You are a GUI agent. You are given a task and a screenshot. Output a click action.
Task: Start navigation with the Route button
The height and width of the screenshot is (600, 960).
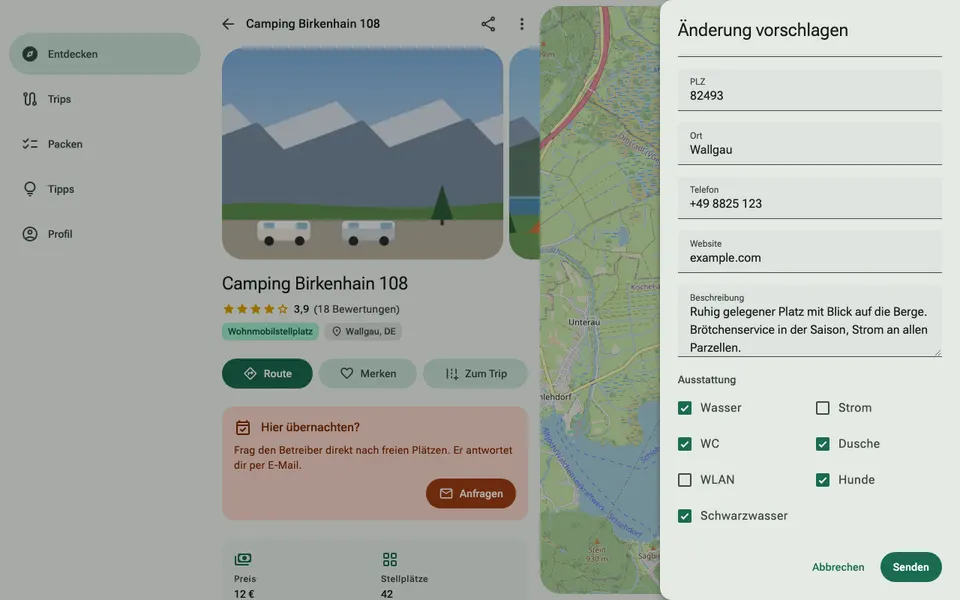[267, 373]
